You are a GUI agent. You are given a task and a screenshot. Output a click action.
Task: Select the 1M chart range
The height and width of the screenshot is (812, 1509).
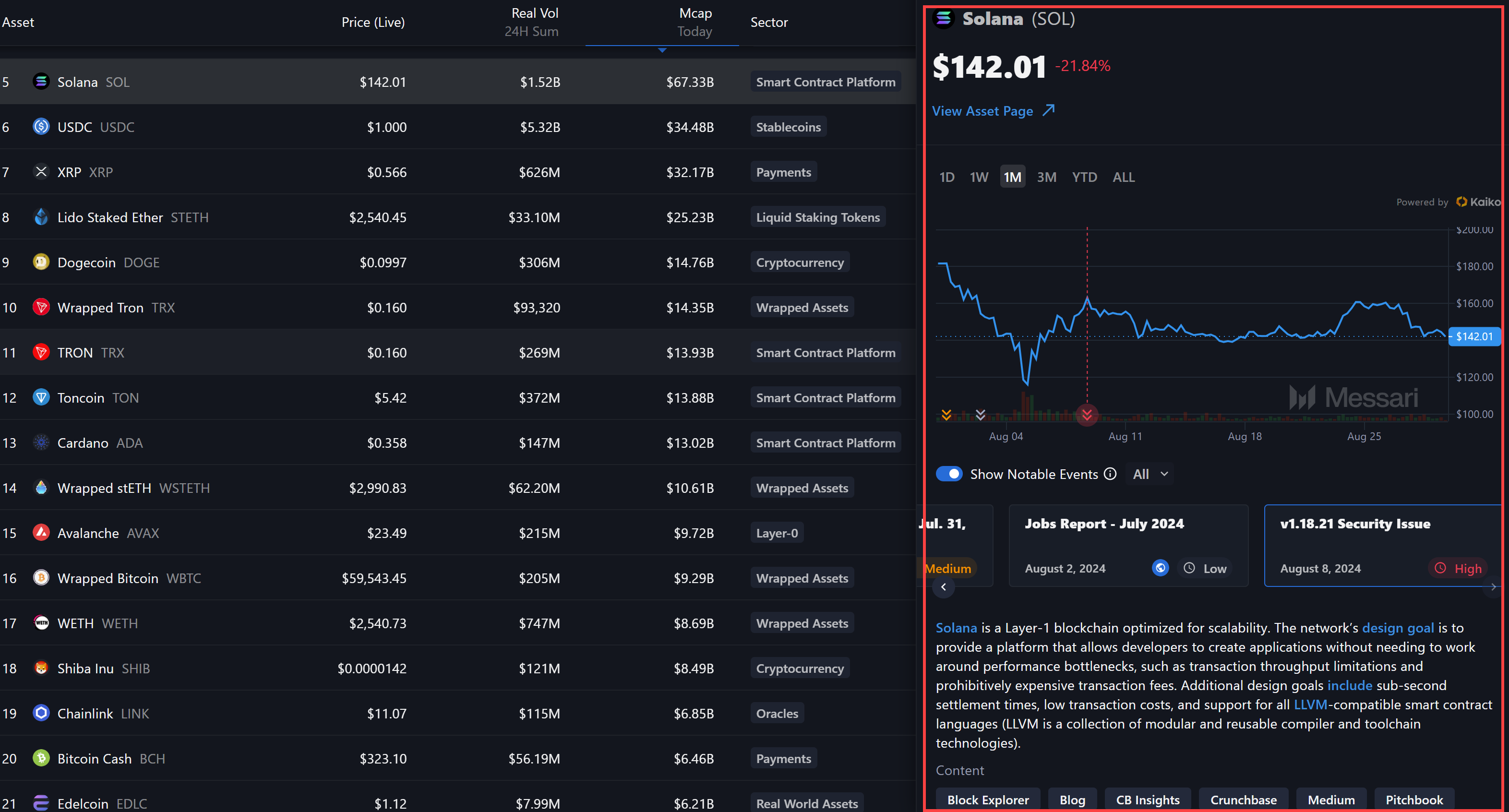click(x=1012, y=177)
